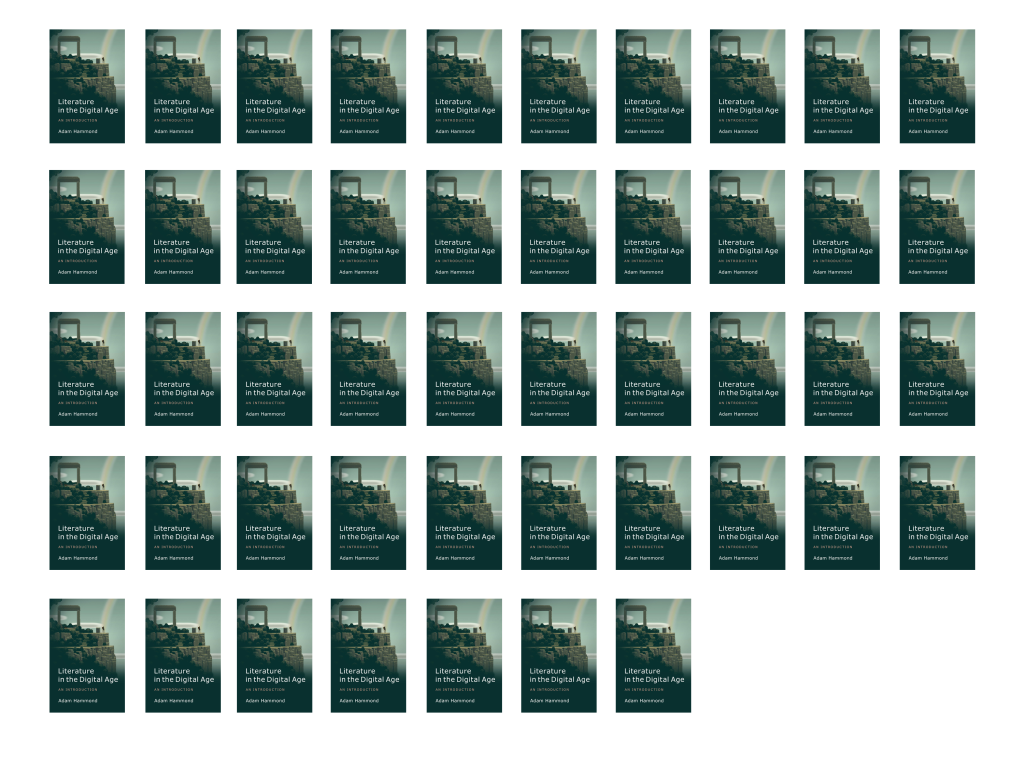The width and height of the screenshot is (1024, 757).
Task: Select first cover in the bottom row
Action: (87, 656)
